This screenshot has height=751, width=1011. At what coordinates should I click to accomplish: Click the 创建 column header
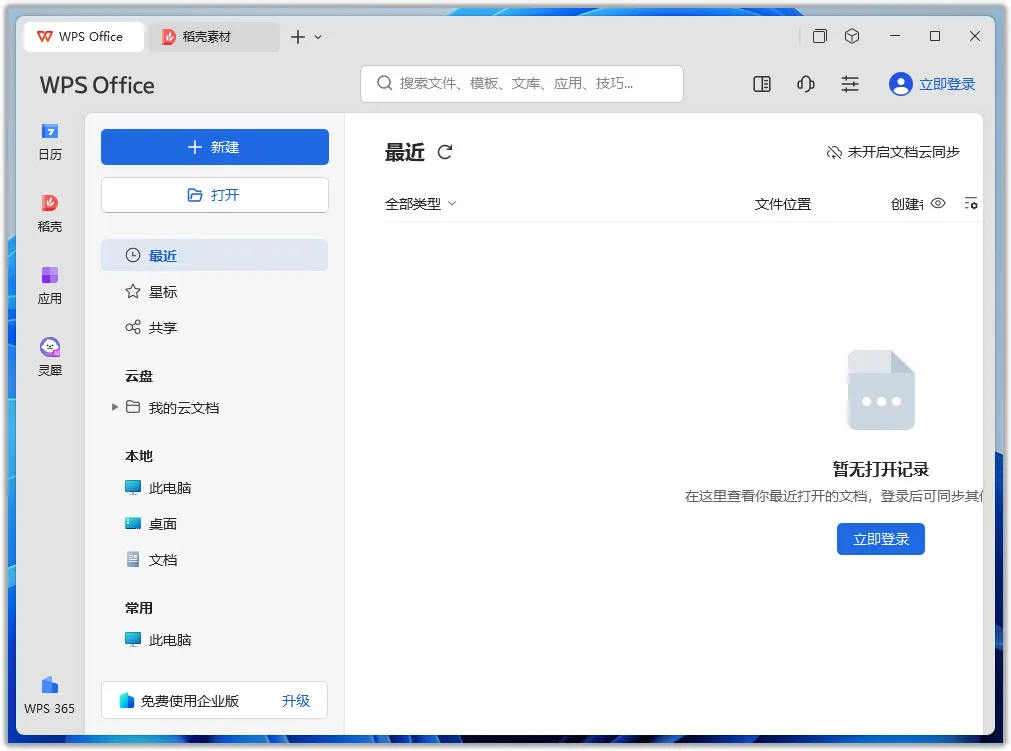(907, 204)
